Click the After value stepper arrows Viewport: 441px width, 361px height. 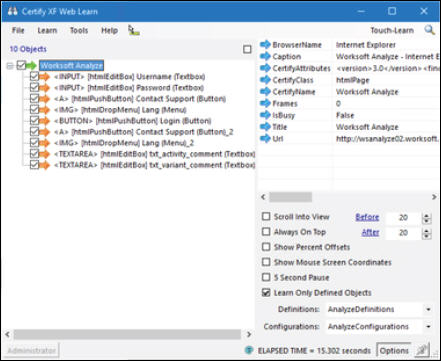coord(426,233)
